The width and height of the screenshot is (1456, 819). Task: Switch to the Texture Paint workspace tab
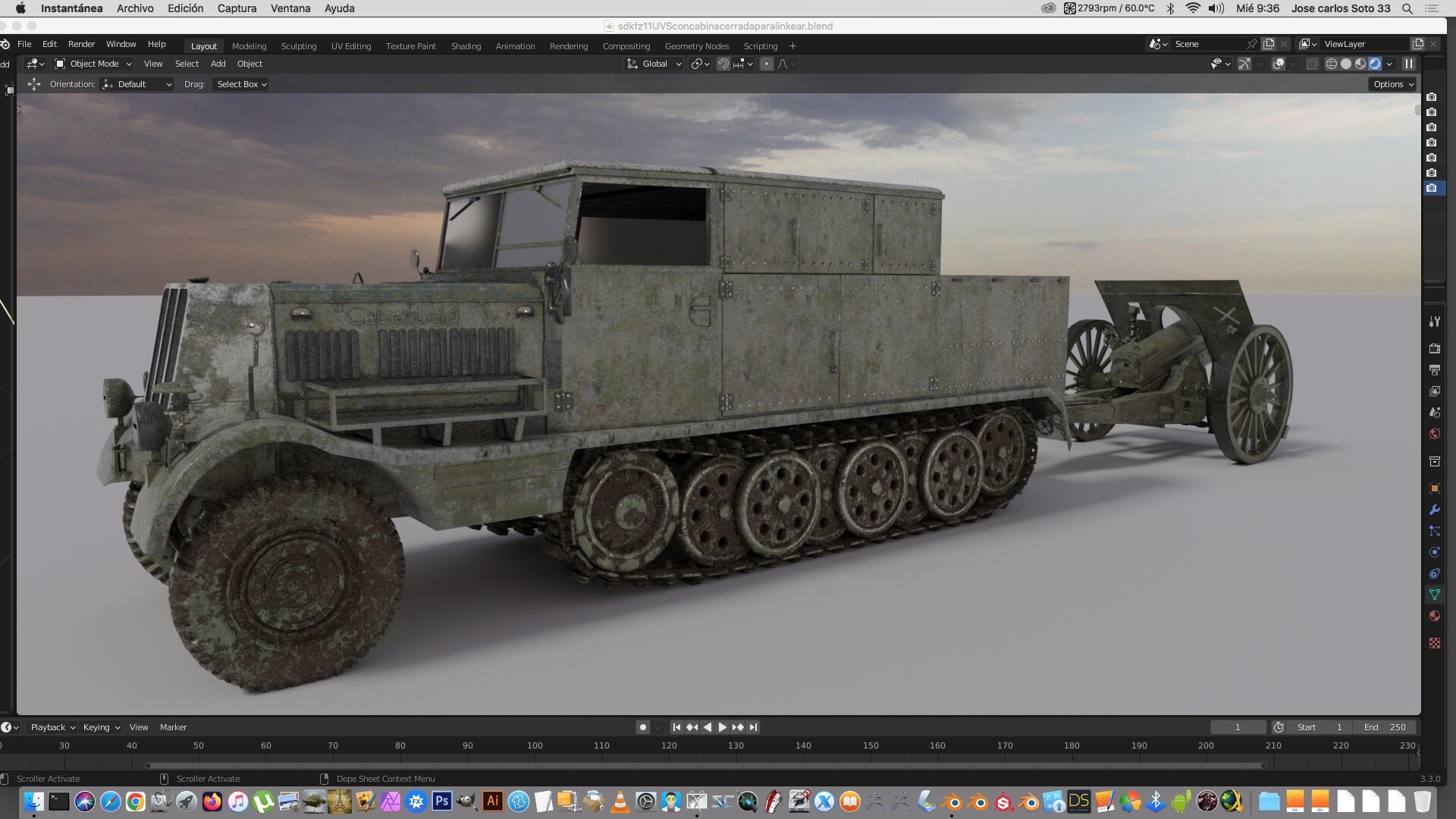pyautogui.click(x=410, y=46)
